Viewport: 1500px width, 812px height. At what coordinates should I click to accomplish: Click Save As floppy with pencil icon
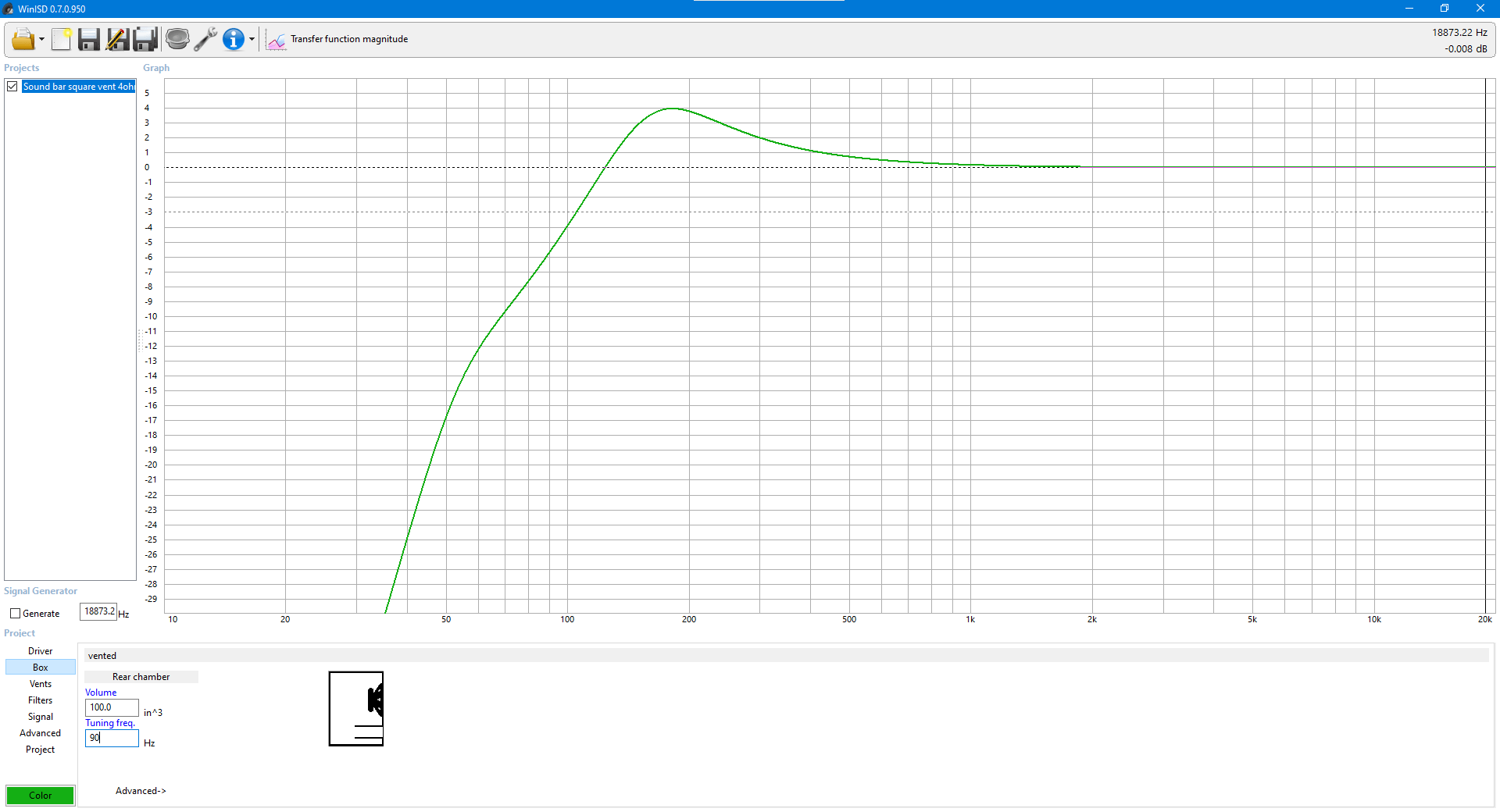pyautogui.click(x=117, y=39)
